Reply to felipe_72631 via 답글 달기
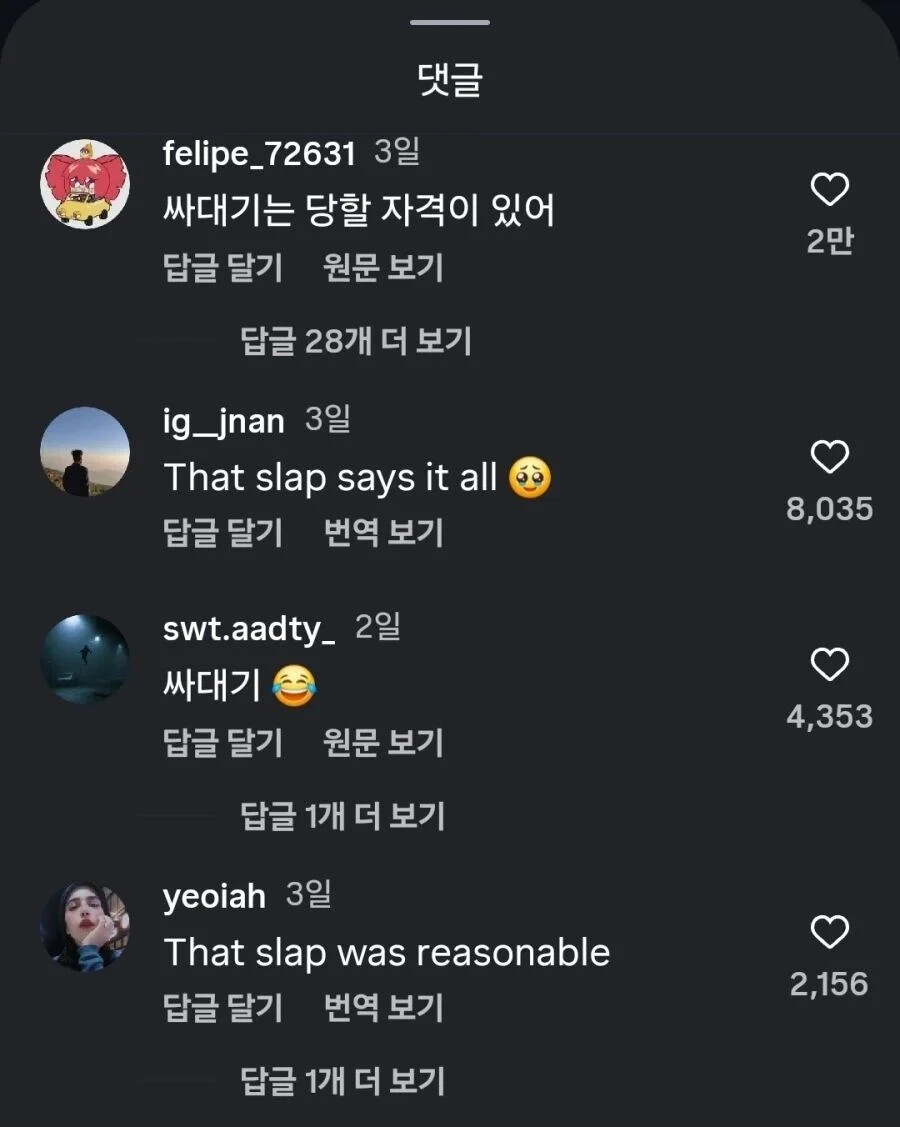This screenshot has width=900, height=1127. pos(223,268)
